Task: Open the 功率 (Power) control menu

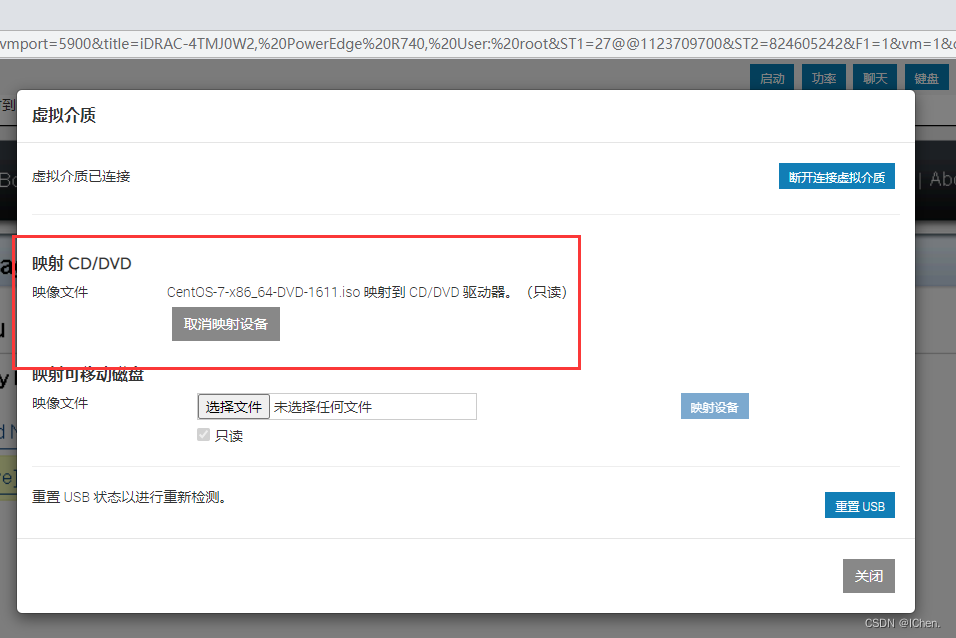Action: 823,76
